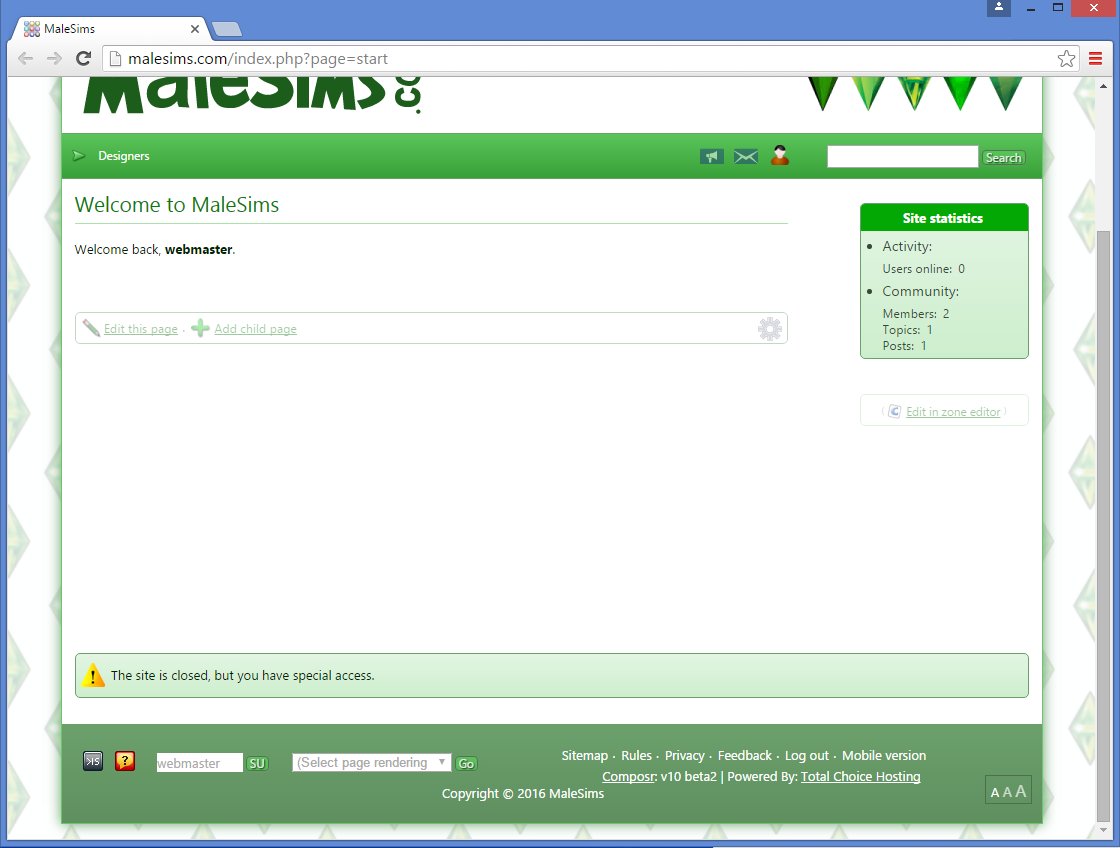This screenshot has width=1120, height=848.
Task: Click the Chrome profile user icon
Action: tap(999, 8)
